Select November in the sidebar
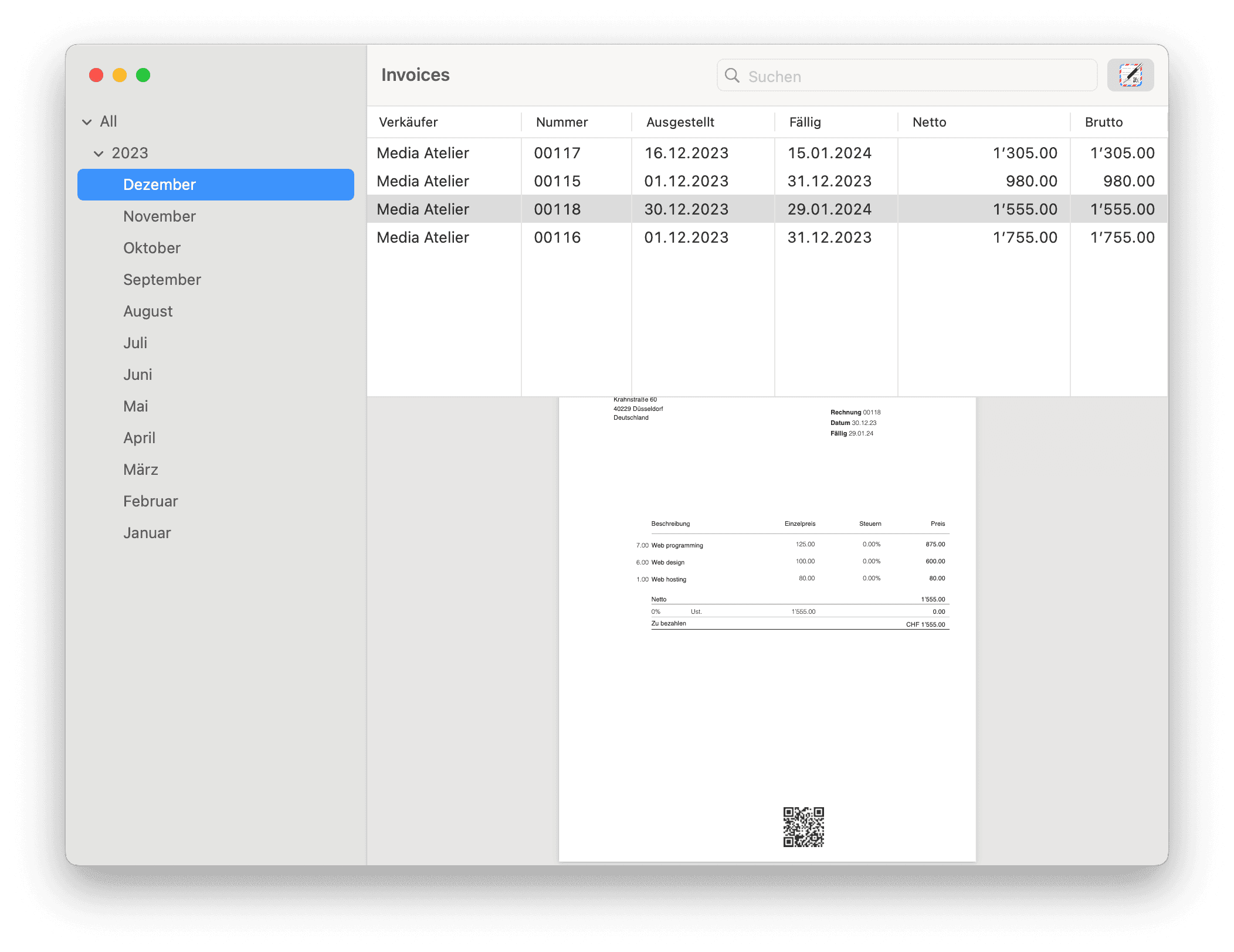This screenshot has width=1234, height=952. point(159,216)
